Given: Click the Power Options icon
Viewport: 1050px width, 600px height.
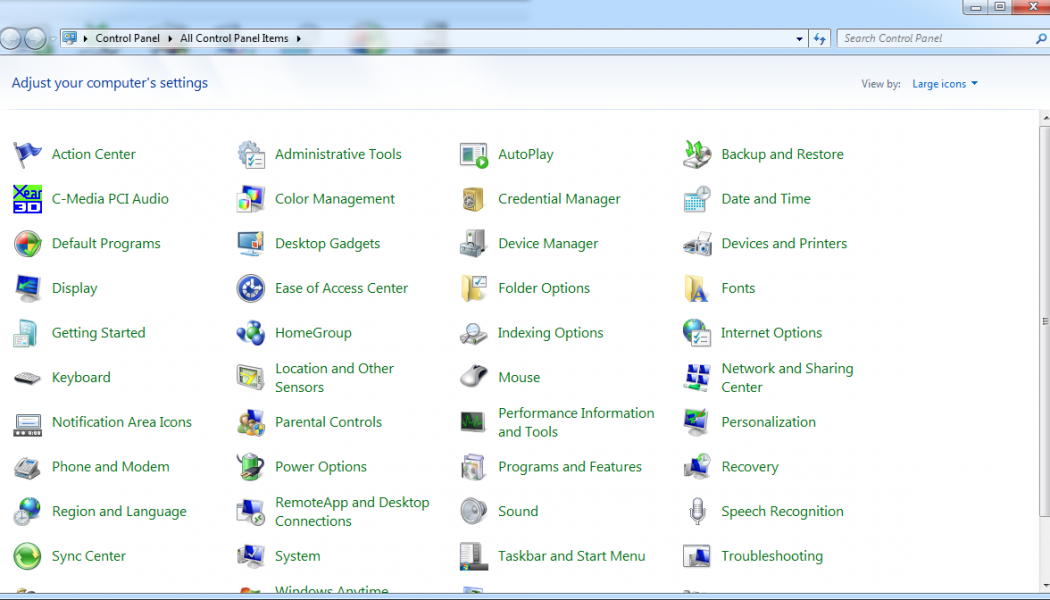Looking at the screenshot, I should (x=250, y=467).
